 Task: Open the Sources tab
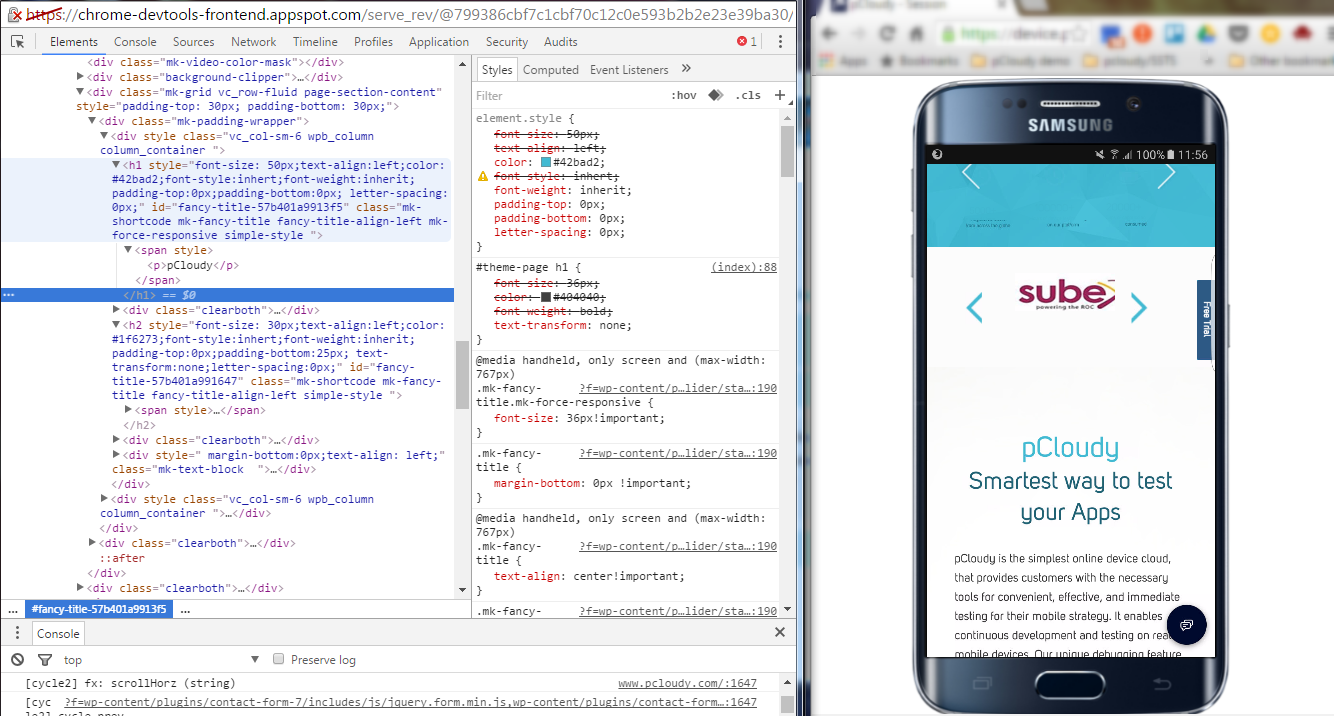pos(194,42)
